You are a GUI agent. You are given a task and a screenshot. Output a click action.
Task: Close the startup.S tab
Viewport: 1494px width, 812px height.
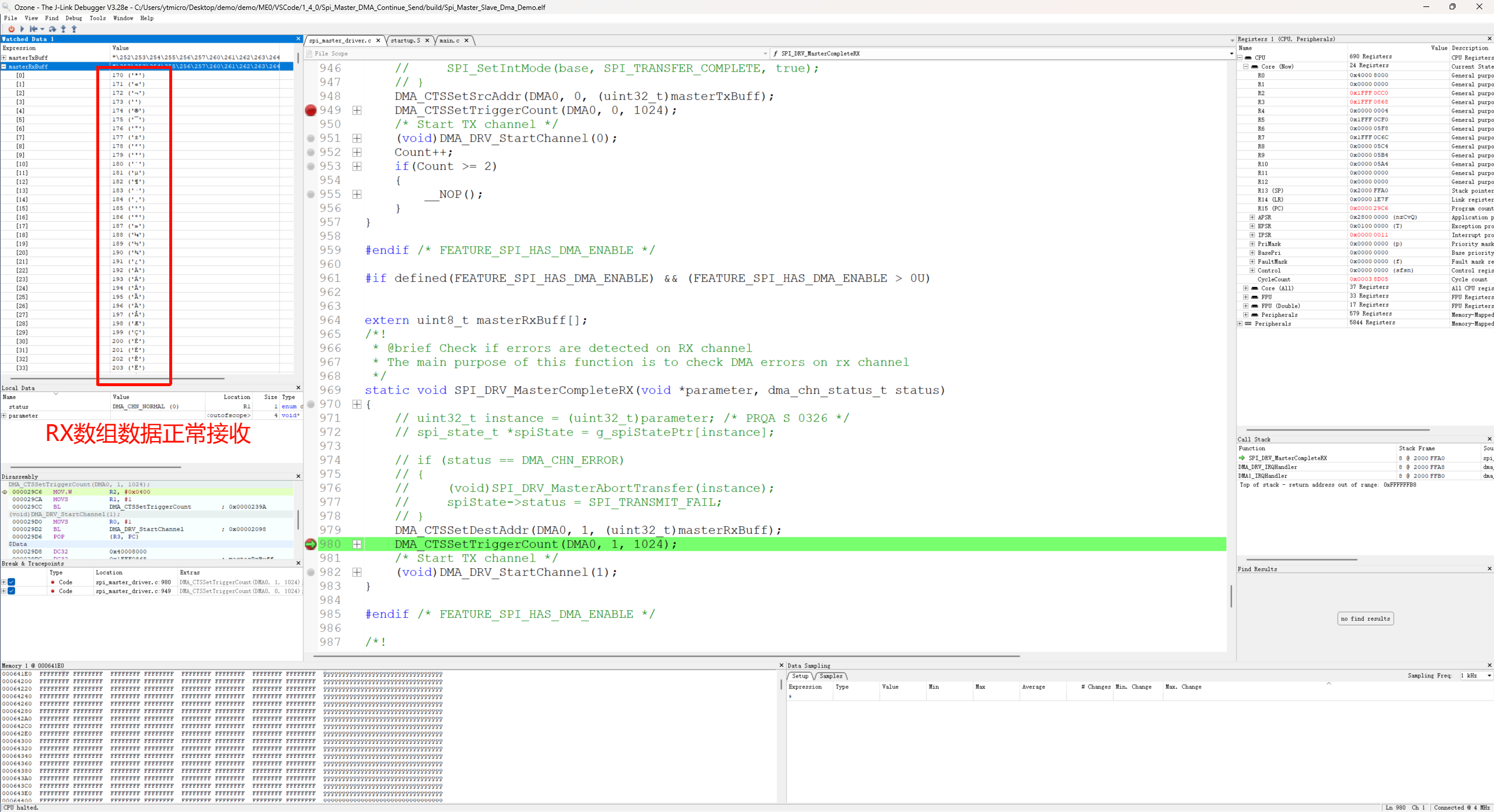click(427, 40)
